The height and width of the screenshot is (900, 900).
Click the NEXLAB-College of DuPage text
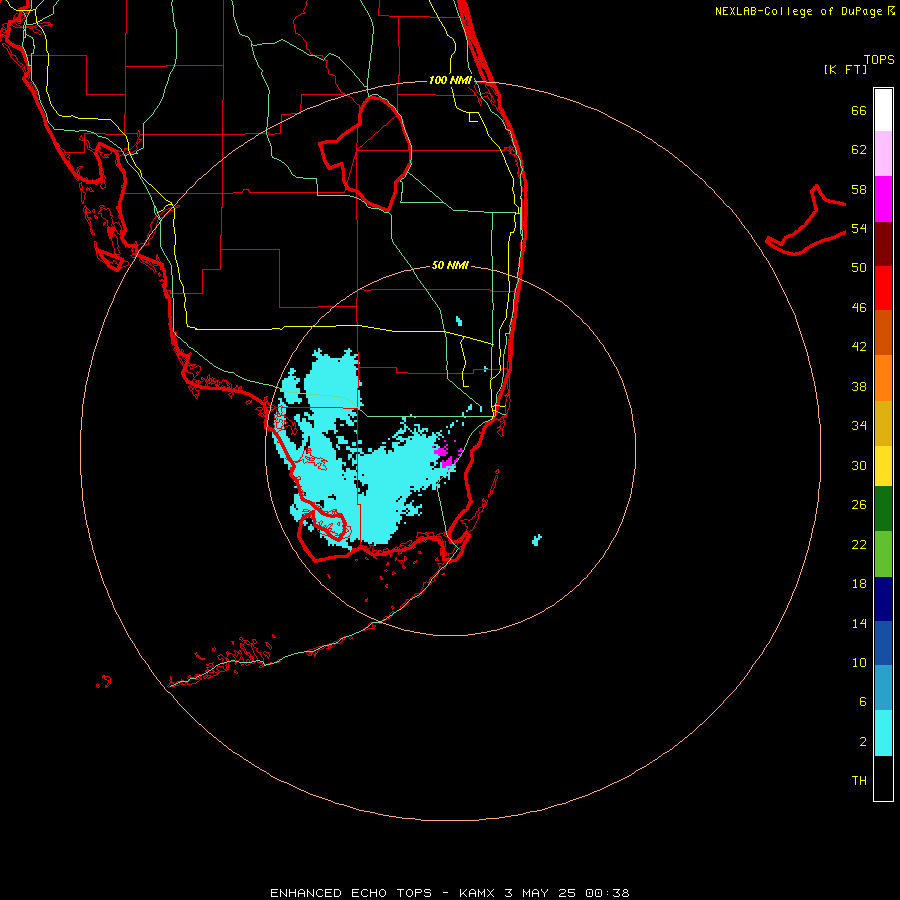(798, 11)
